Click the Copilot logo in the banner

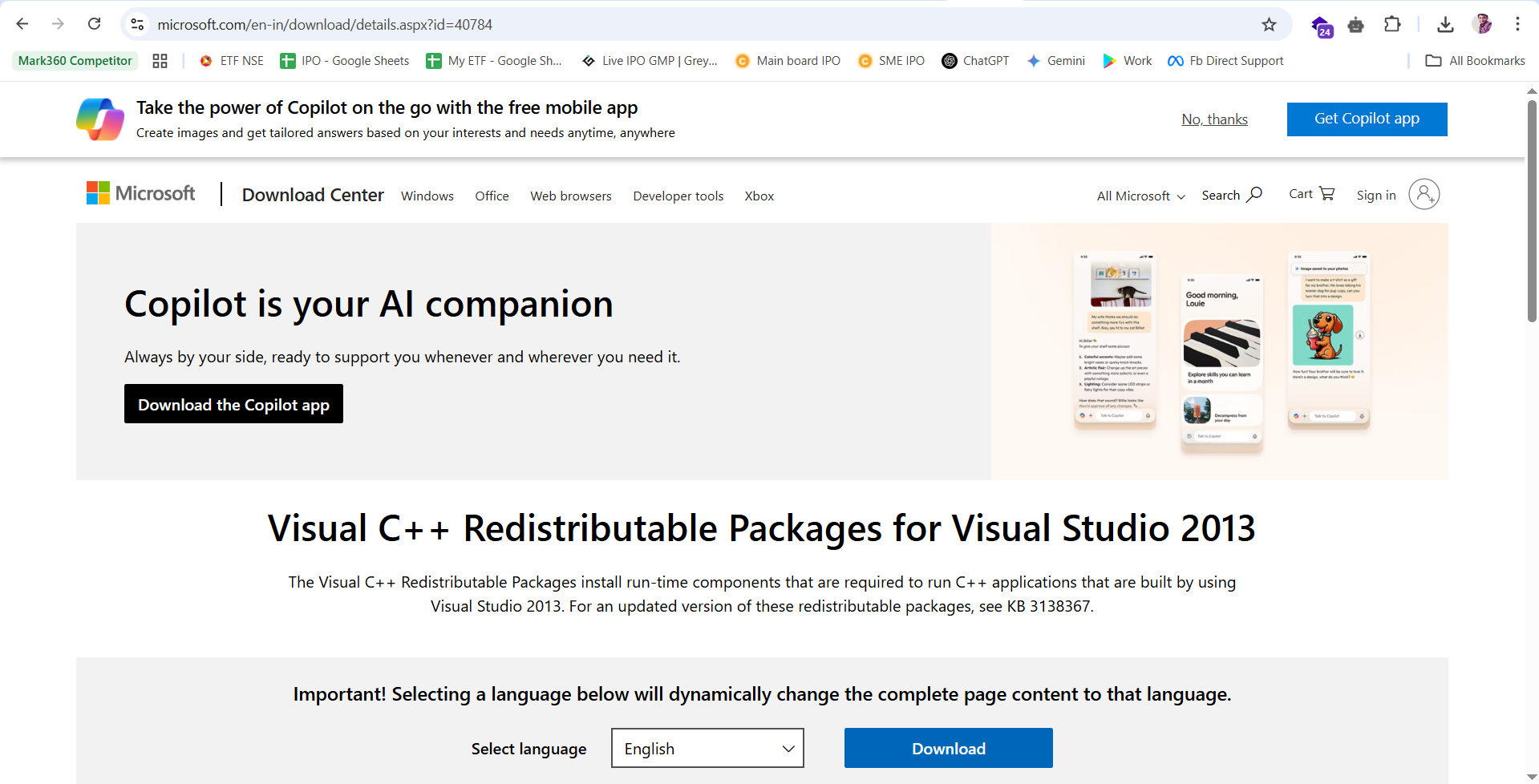100,119
